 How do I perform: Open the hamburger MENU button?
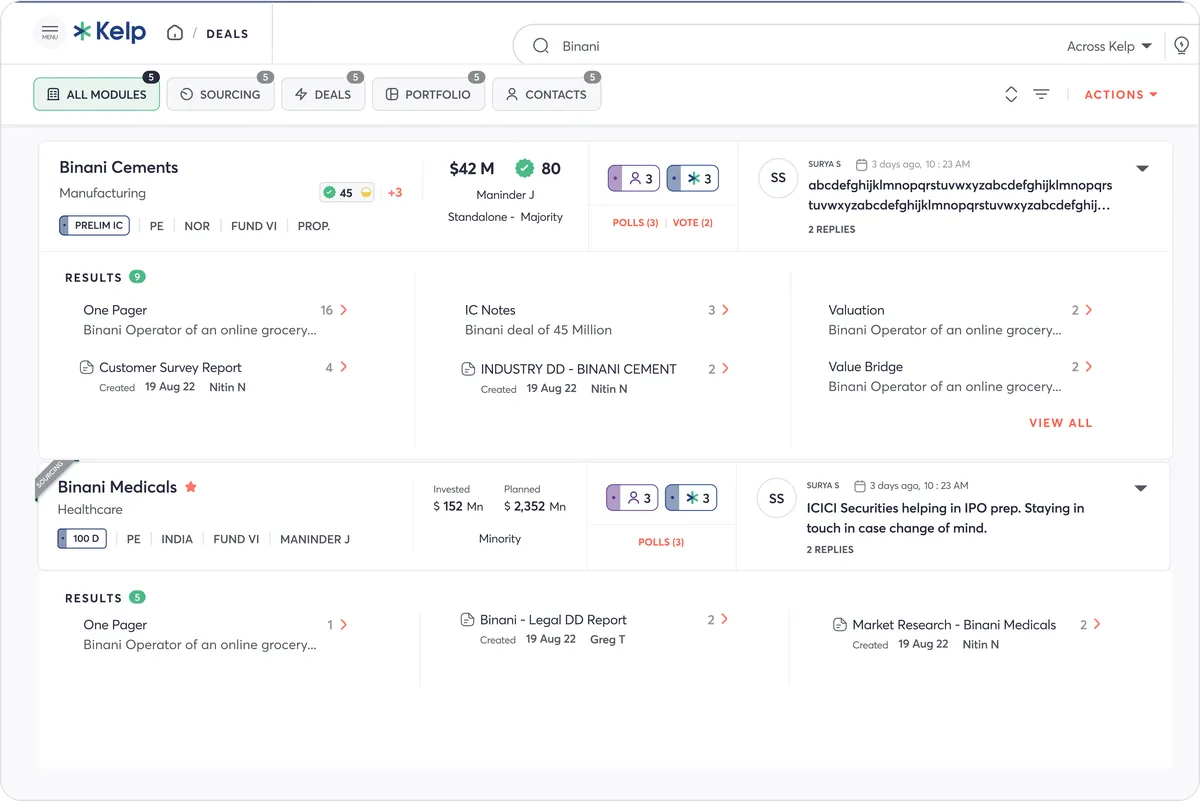pyautogui.click(x=50, y=33)
